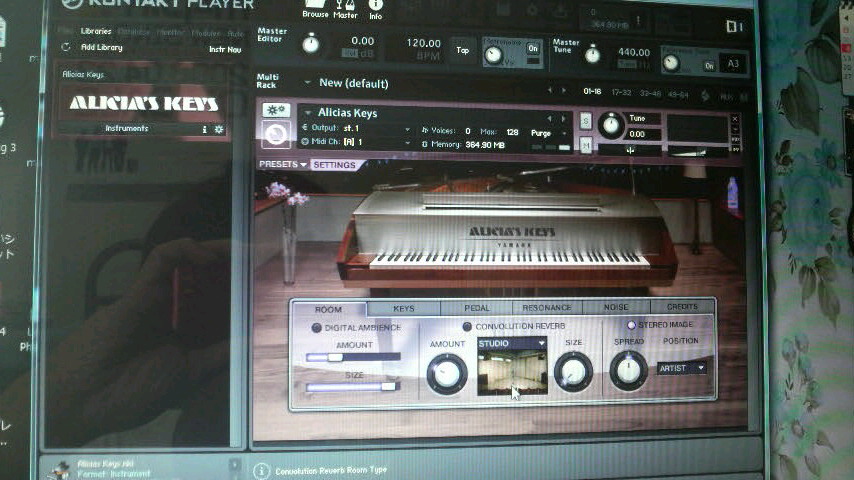Enable Stereo Image
Viewport: 854px width, 480px height.
tap(631, 325)
